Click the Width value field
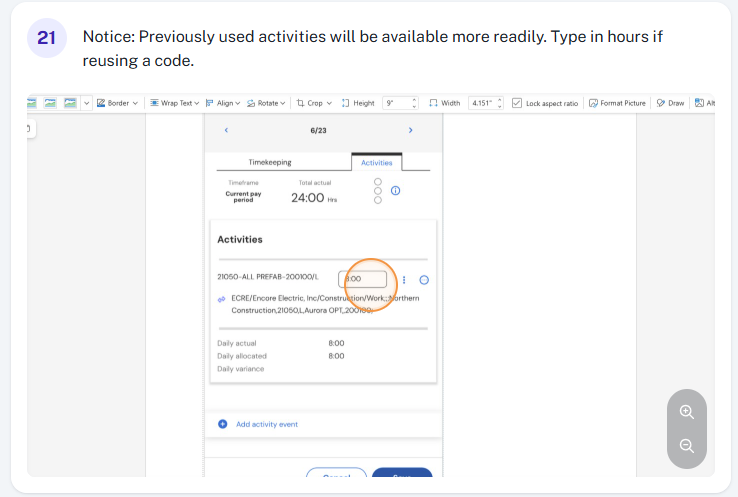 pos(482,103)
